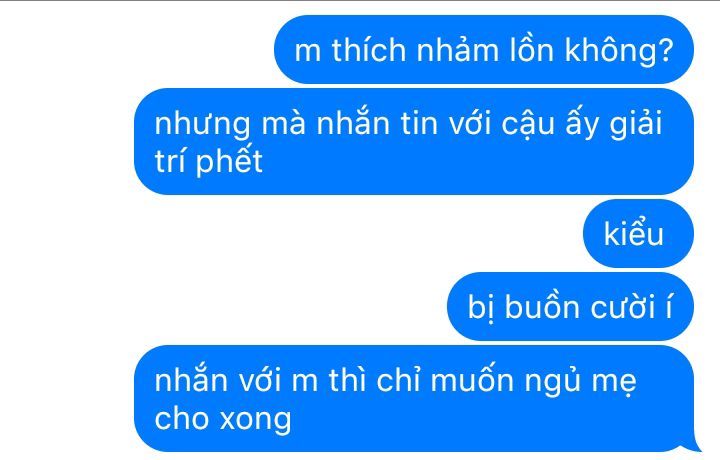Click the word "xong" in last bubble

(x=255, y=419)
